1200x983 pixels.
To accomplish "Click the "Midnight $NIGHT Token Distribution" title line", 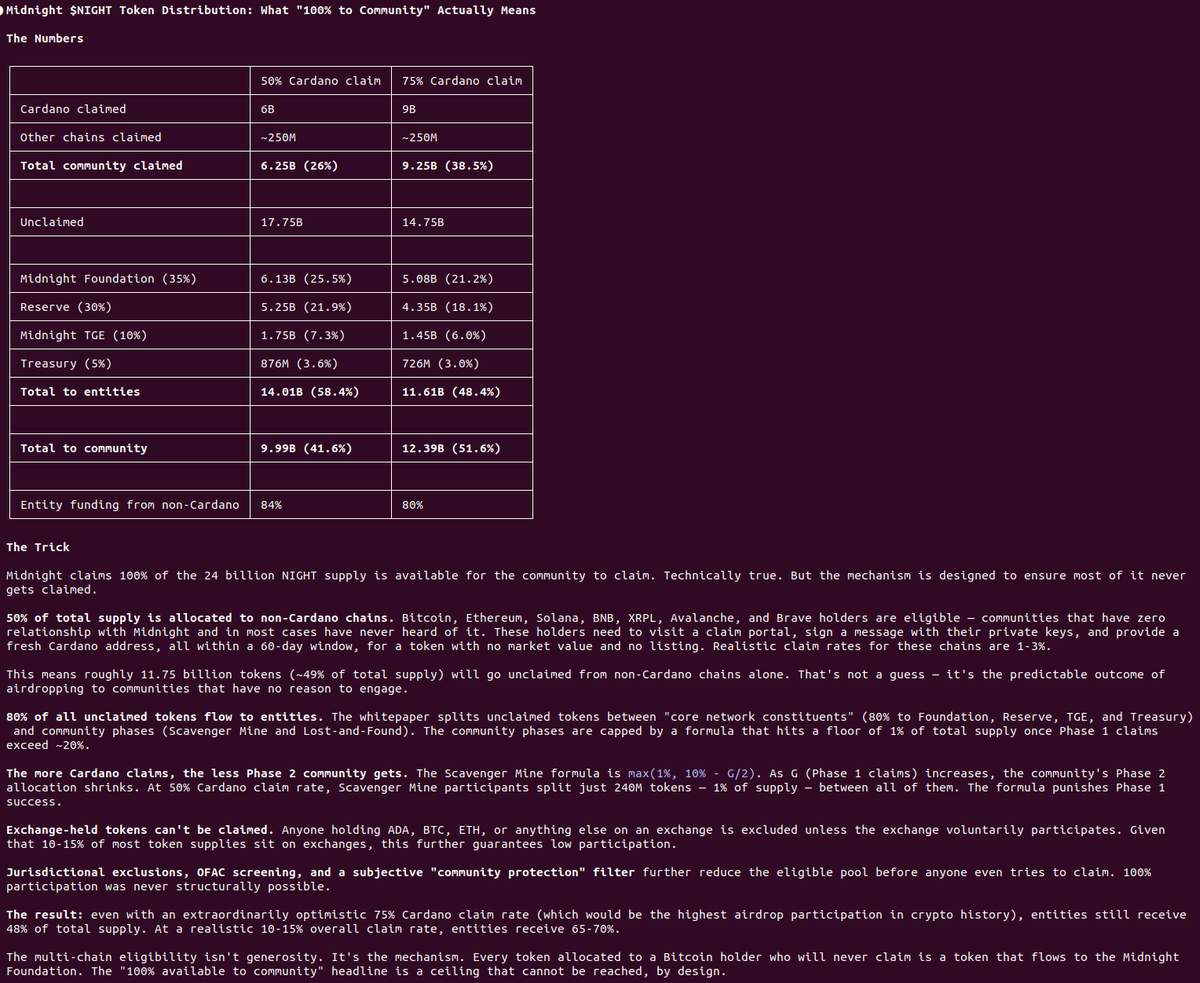I will tap(271, 10).
